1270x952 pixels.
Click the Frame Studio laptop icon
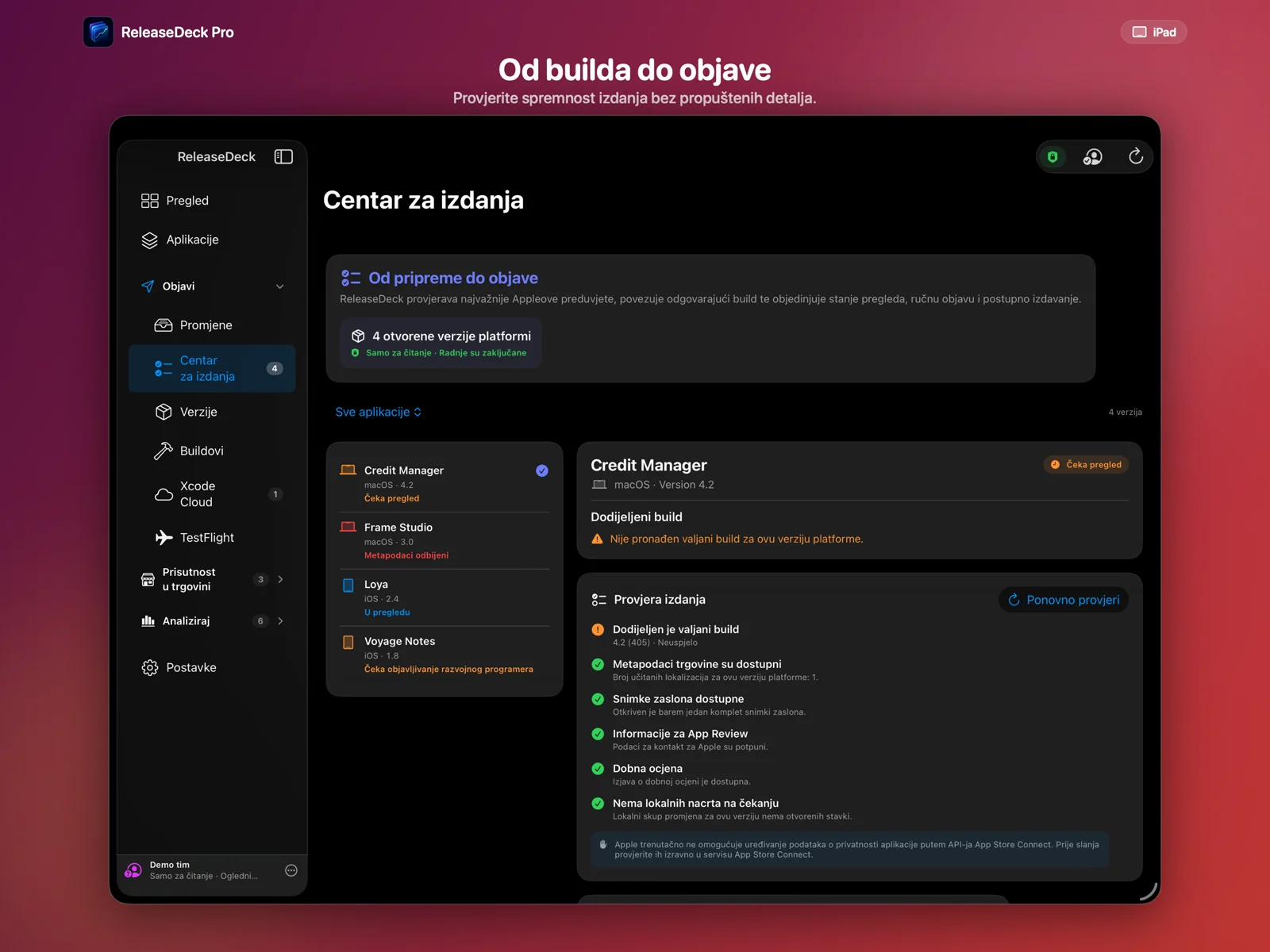coord(348,528)
